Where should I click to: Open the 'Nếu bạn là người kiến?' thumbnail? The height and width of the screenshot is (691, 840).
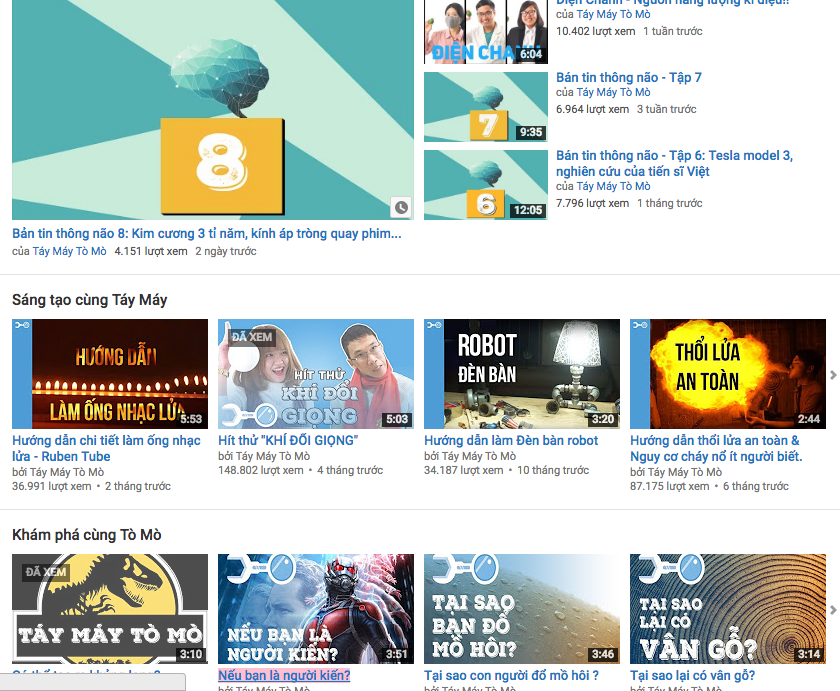point(316,609)
